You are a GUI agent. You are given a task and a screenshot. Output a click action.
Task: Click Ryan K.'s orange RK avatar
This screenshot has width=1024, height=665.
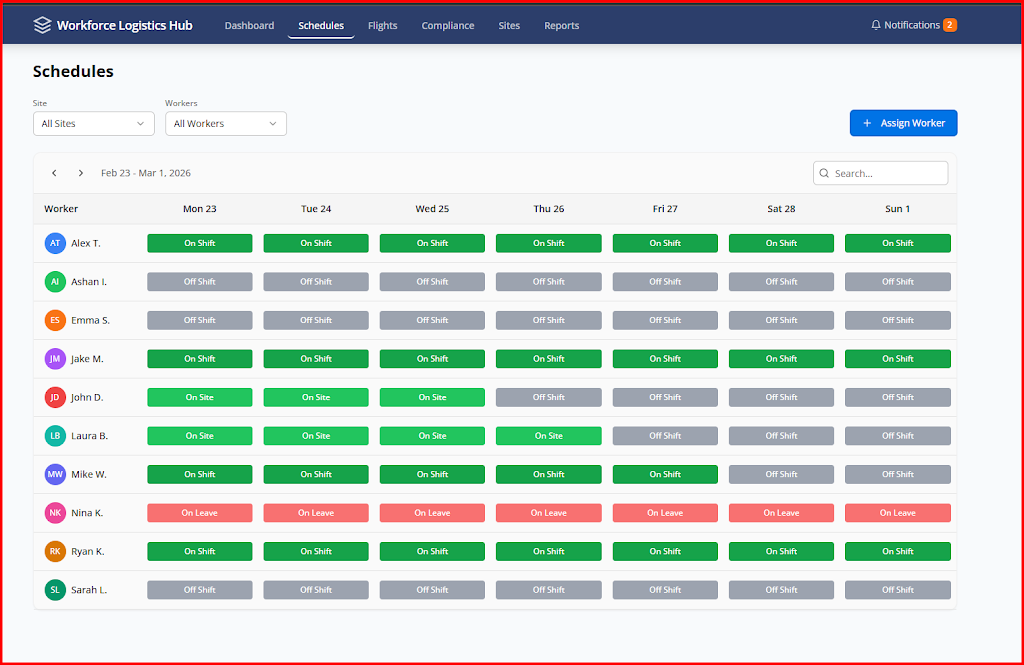coord(55,551)
